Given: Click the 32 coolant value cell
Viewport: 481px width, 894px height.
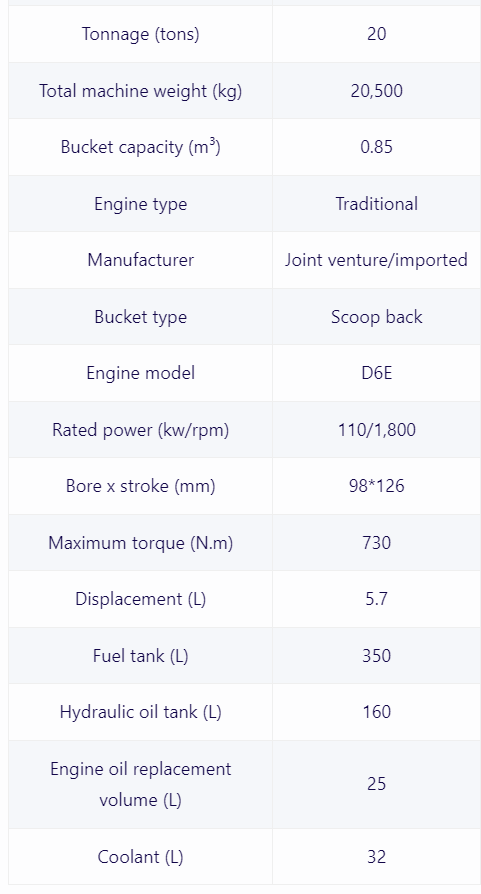Looking at the screenshot, I should tap(376, 857).
